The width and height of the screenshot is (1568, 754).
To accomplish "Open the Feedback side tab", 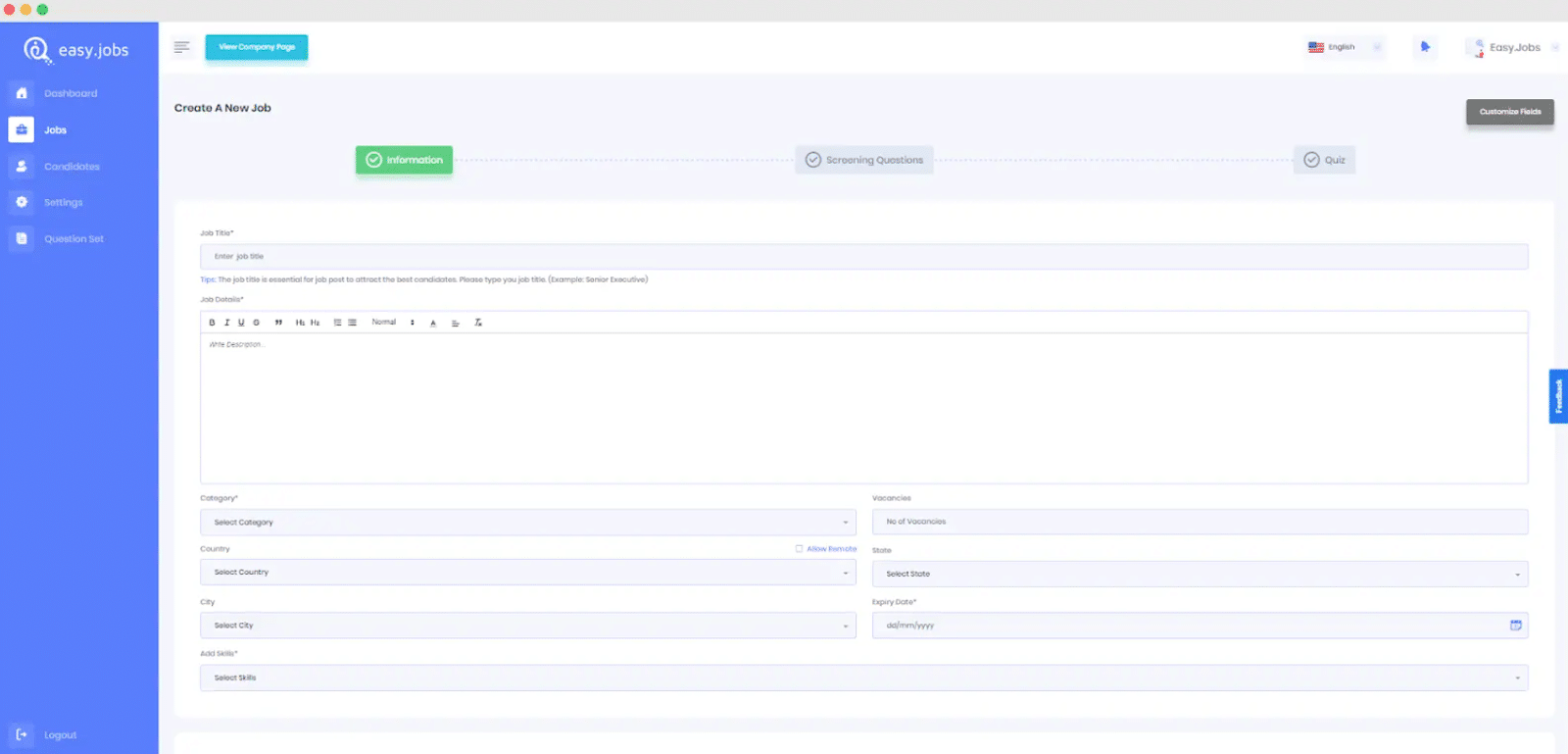I will (1558, 396).
